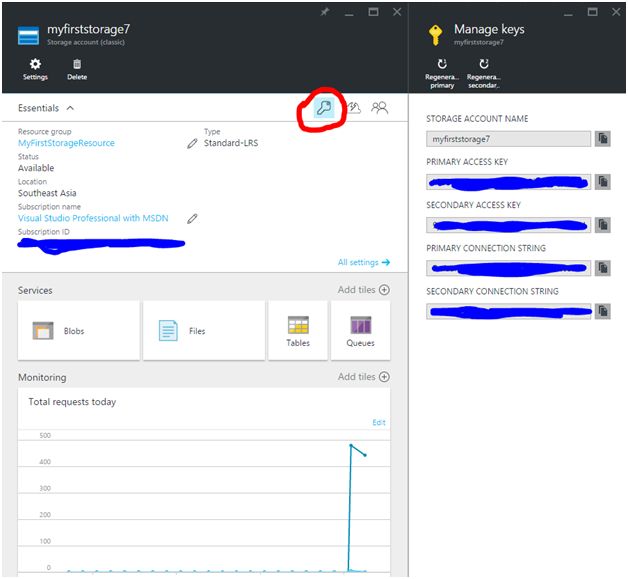This screenshot has height=579, width=628.
Task: Click the Total requests today chart title
Action: point(72,402)
